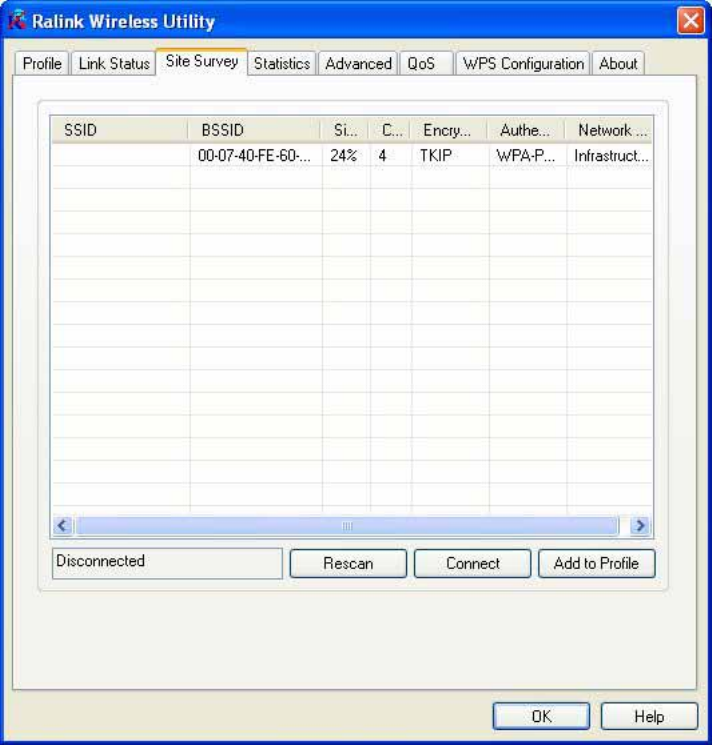
Task: Go to the Statistics tab
Action: [x=282, y=64]
